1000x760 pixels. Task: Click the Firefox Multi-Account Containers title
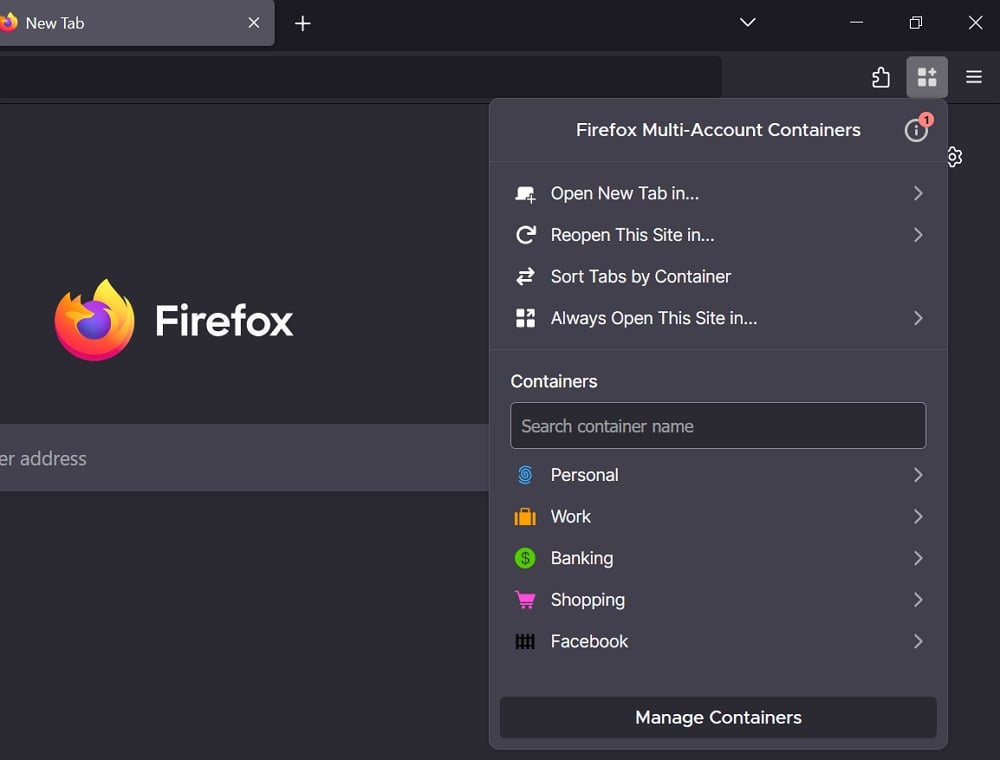(718, 130)
